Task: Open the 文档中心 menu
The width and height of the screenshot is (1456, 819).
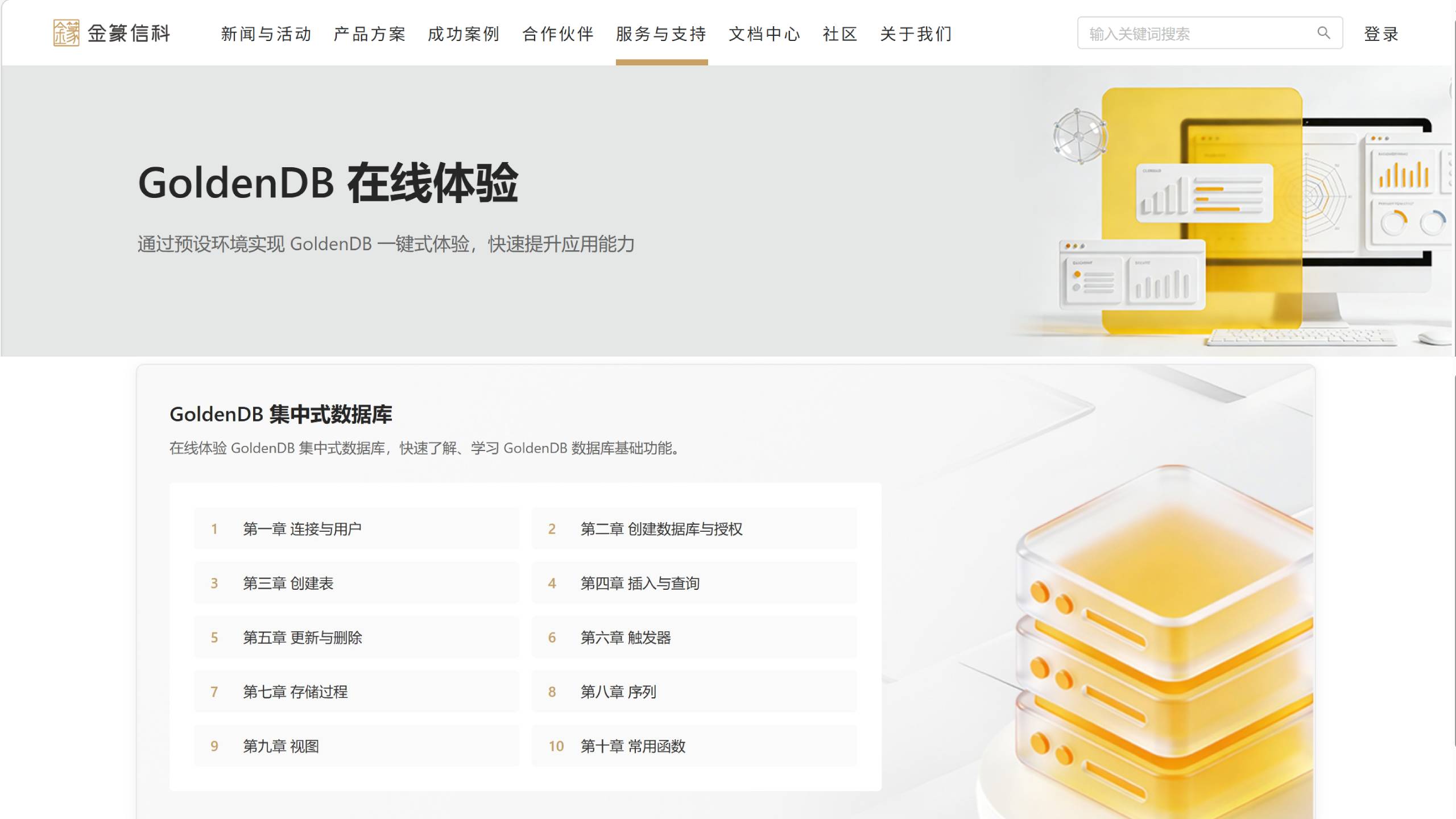Action: pyautogui.click(x=764, y=34)
